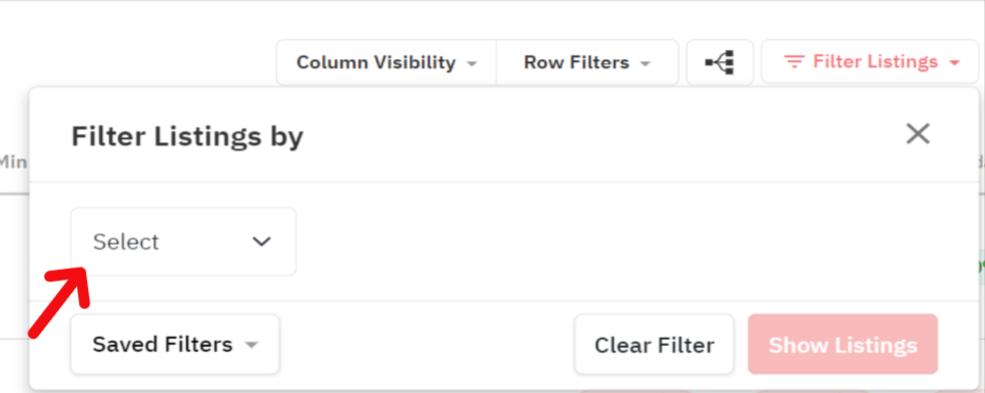The width and height of the screenshot is (985, 393).
Task: Expand the Row Filters dropdown
Action: [587, 62]
